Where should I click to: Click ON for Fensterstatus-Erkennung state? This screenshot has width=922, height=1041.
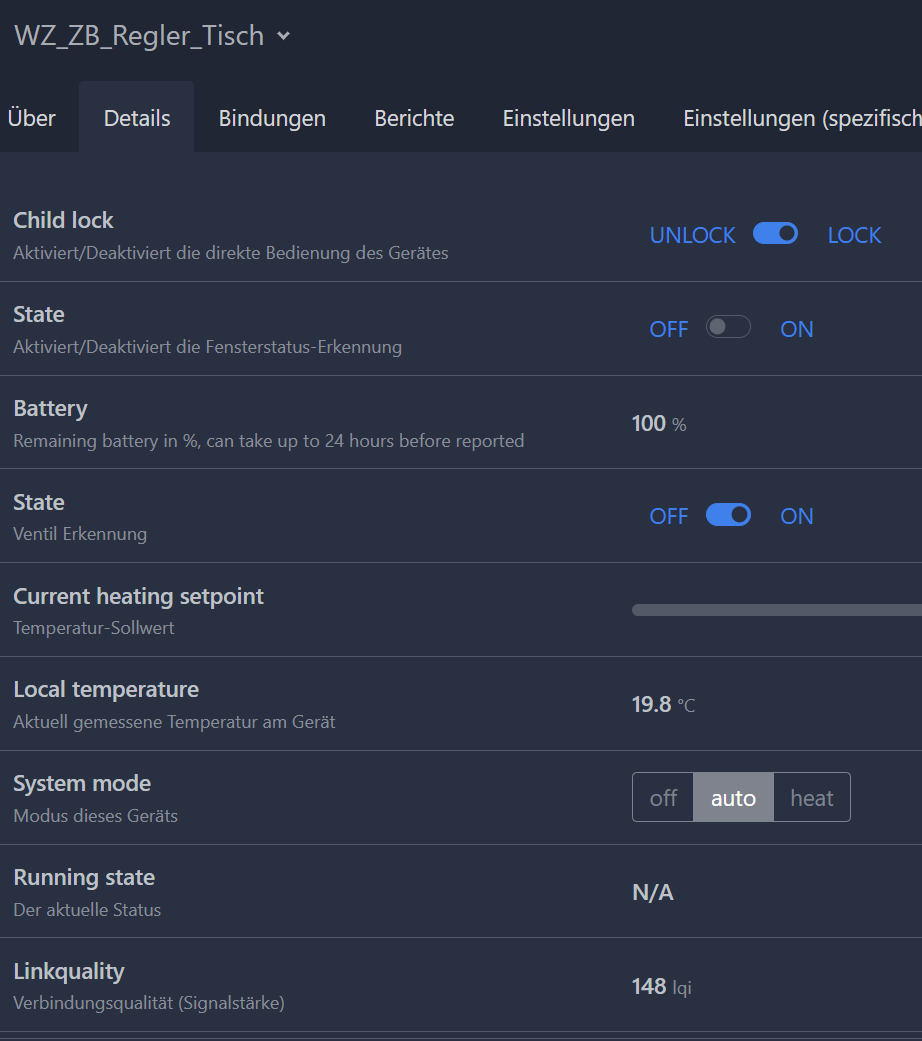click(x=796, y=329)
